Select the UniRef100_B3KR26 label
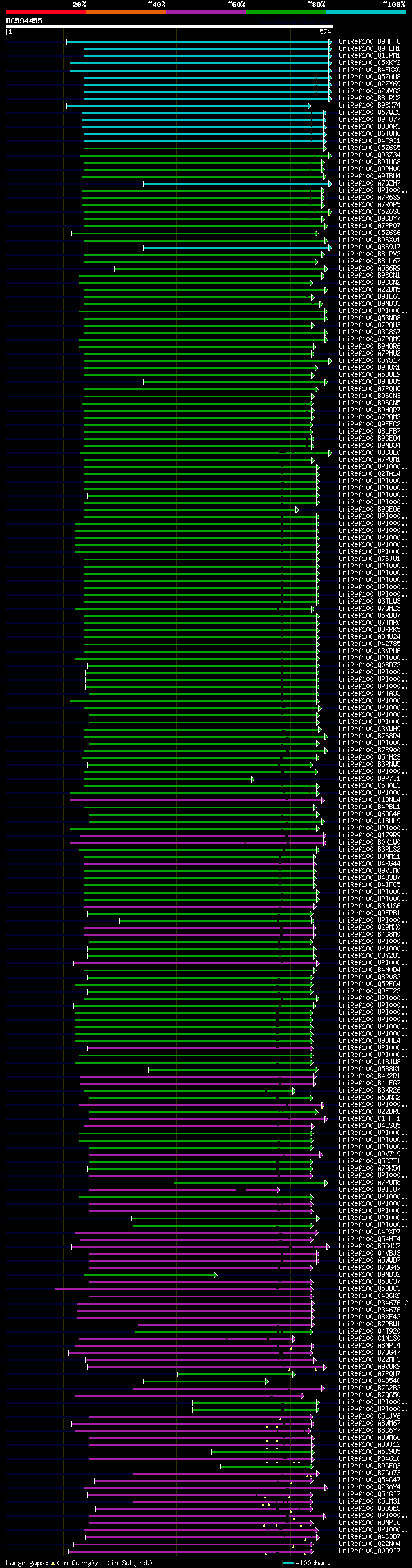The height and width of the screenshot is (1568, 412). 370,1091
